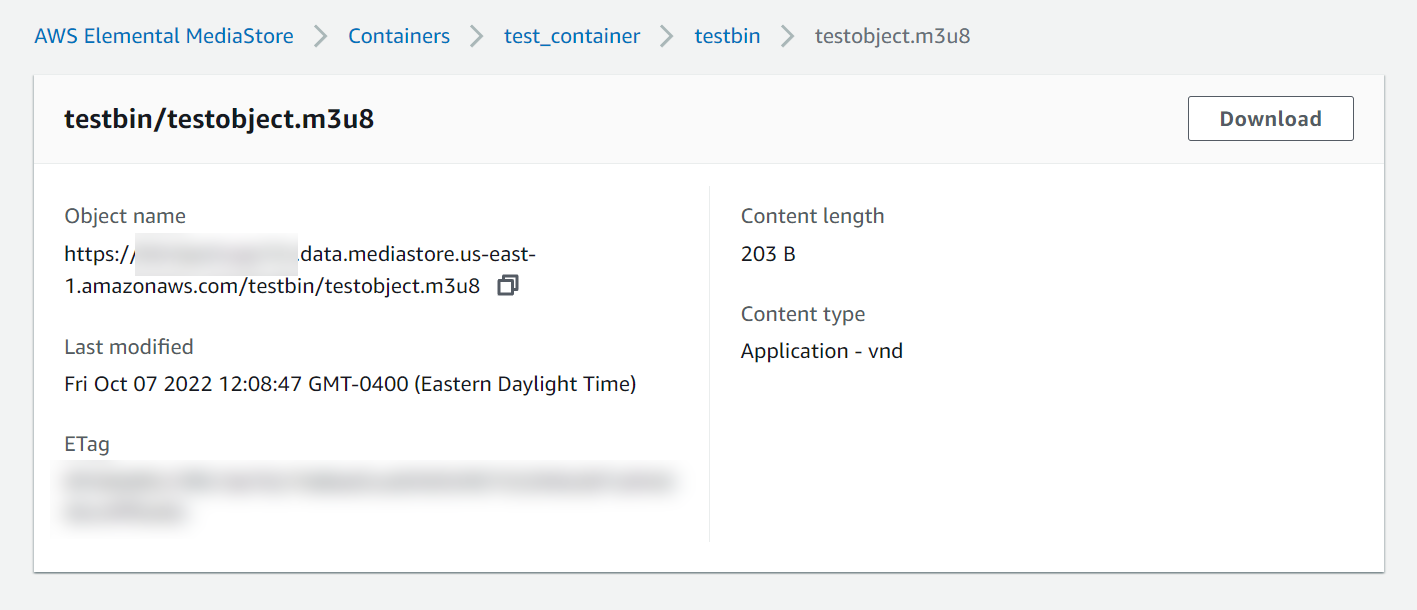Open the testbin folder breadcrumb

(727, 36)
